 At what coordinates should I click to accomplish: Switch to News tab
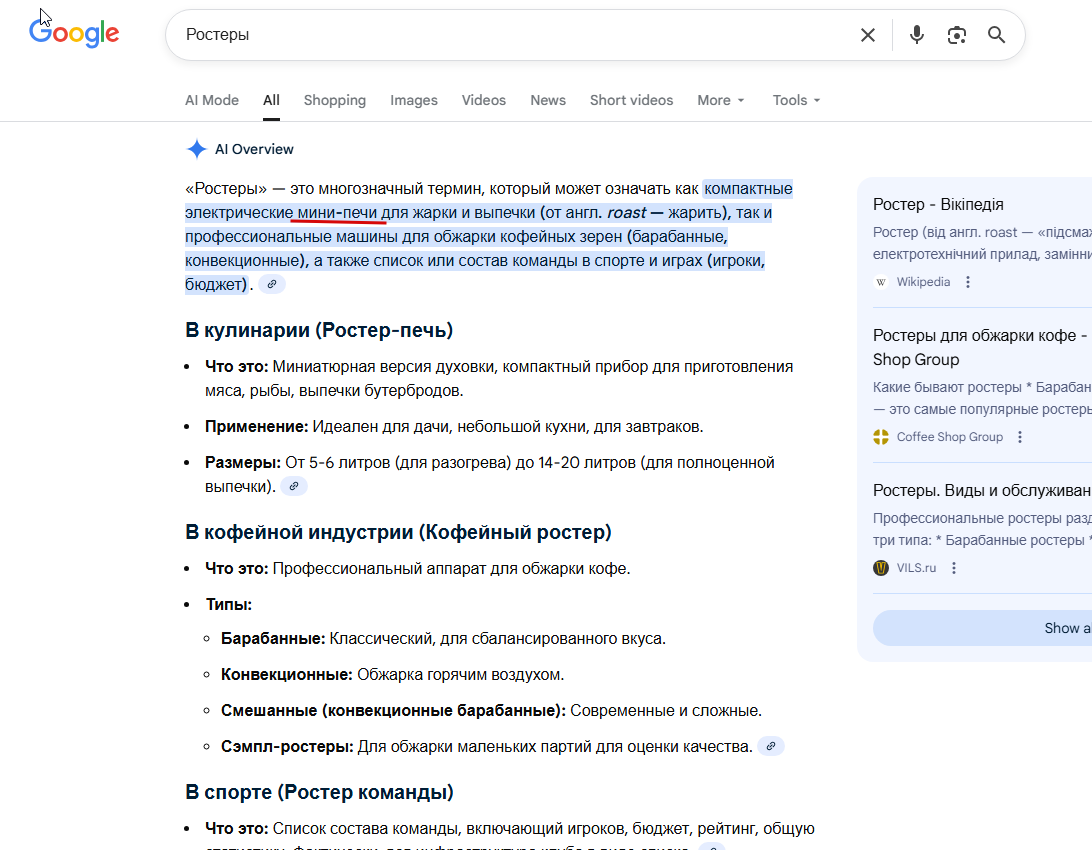pos(547,100)
